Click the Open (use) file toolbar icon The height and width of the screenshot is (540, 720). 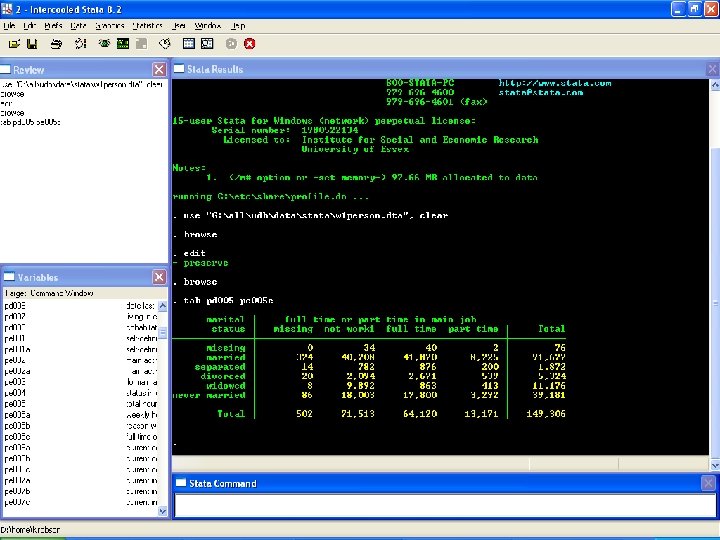tap(14, 44)
